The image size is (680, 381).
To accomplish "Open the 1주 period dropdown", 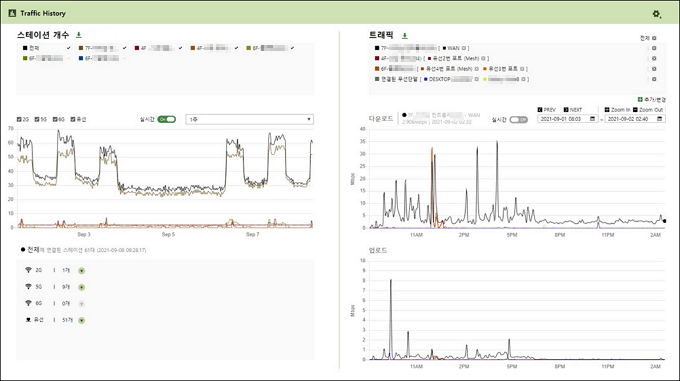I will click(249, 119).
